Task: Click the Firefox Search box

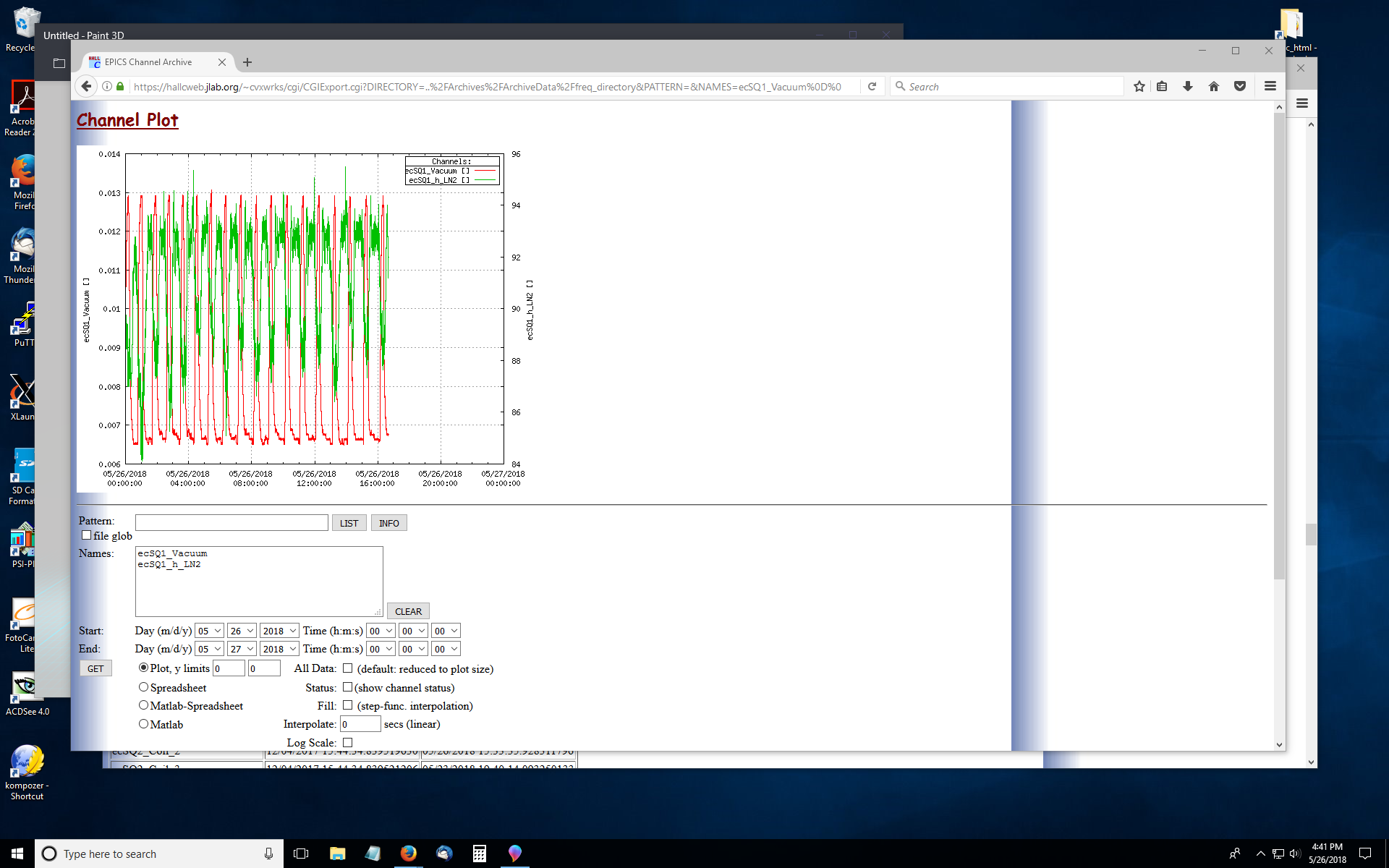Action: pyautogui.click(x=1007, y=87)
